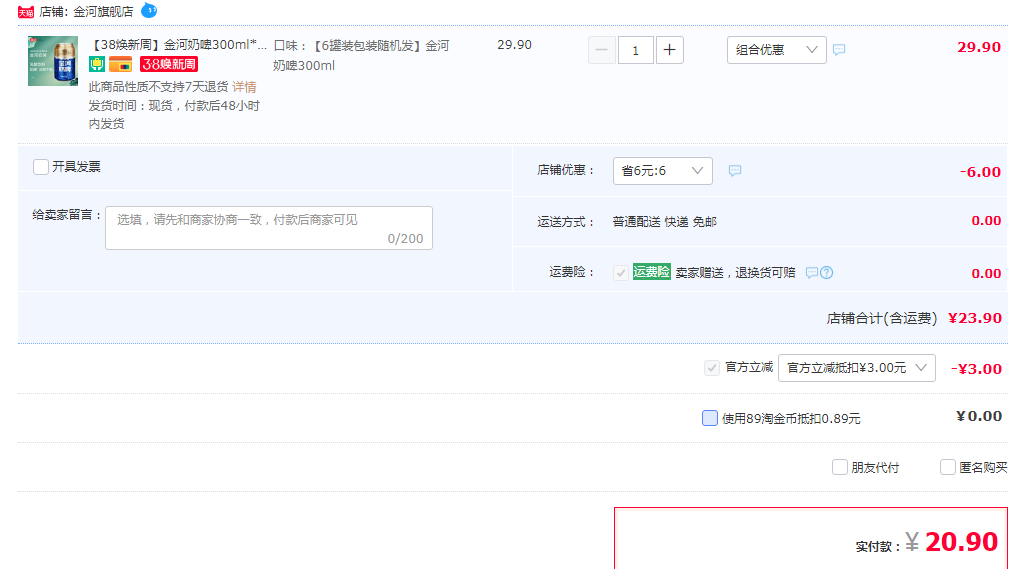Viewport: 1029px width, 569px height.
Task: Decrease the quantity with the minus button
Action: click(x=602, y=50)
